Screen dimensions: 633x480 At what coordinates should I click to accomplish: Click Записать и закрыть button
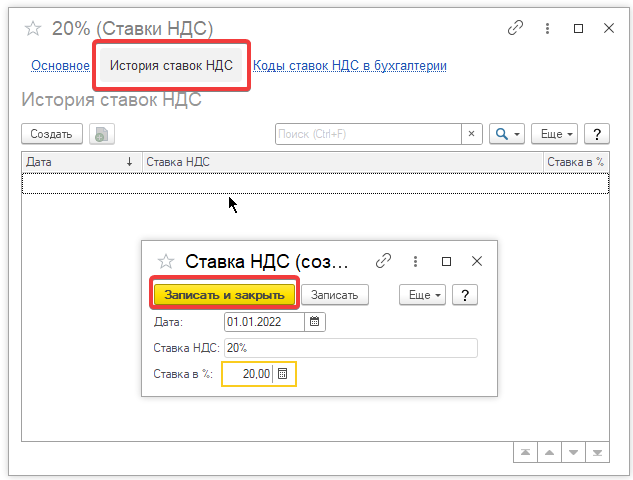tap(224, 295)
